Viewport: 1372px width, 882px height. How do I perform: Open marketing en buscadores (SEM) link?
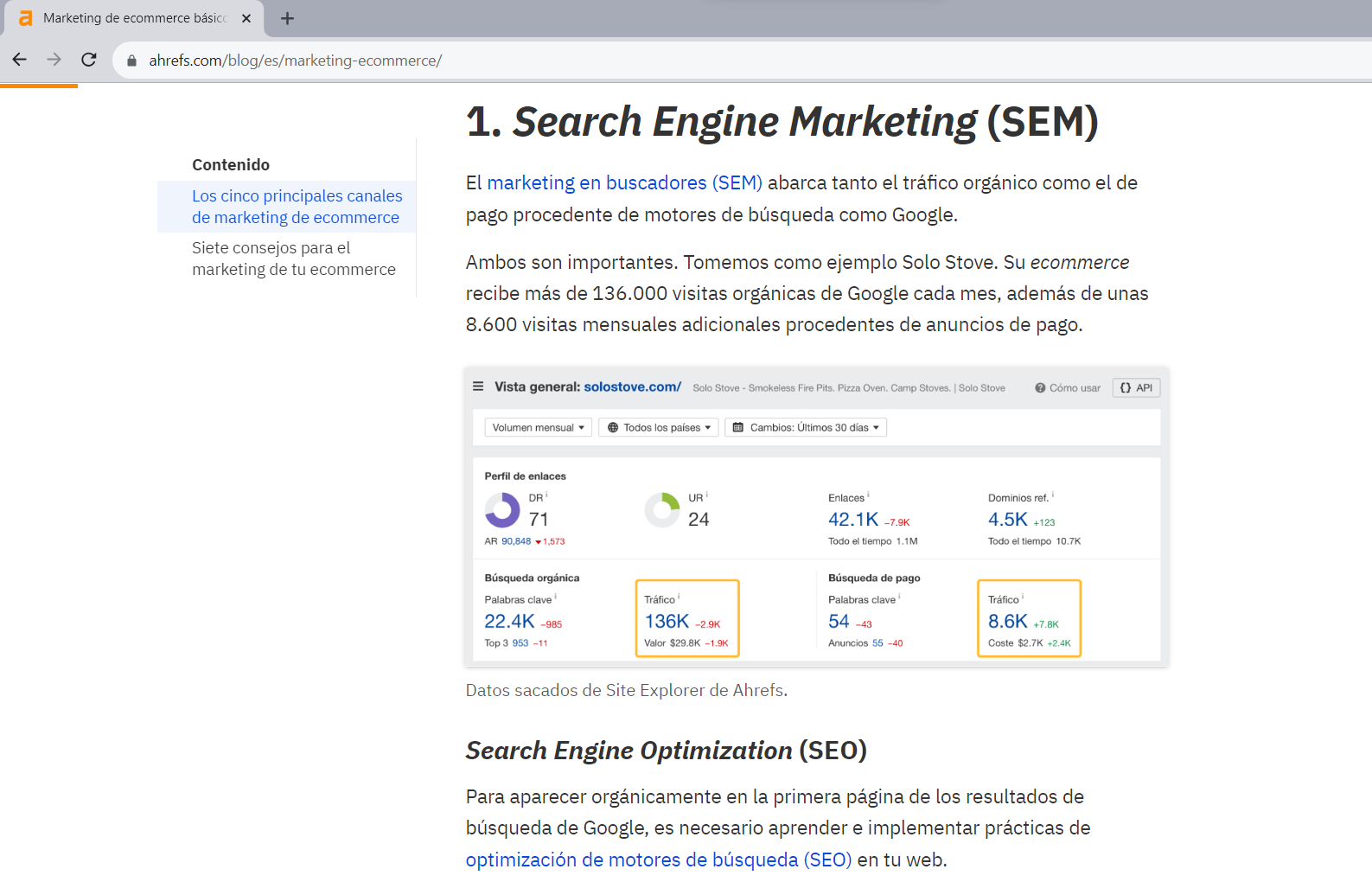pos(624,182)
